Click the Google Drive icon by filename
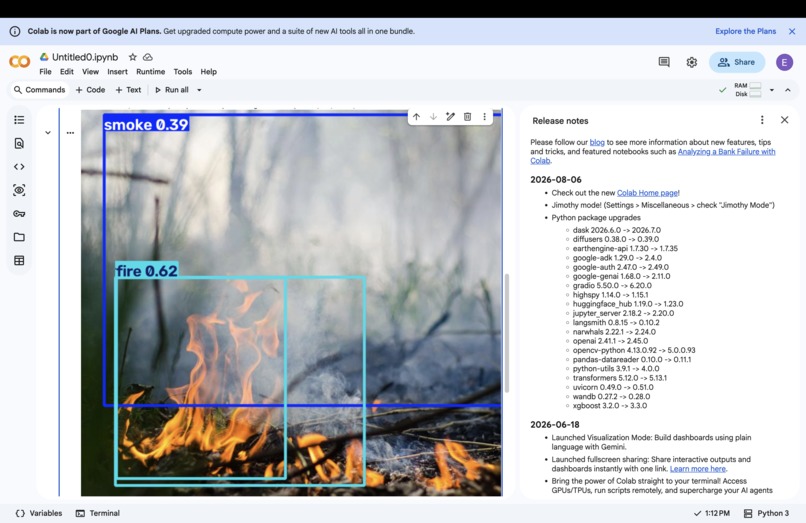Screen dimensions: 806x523 44,57
